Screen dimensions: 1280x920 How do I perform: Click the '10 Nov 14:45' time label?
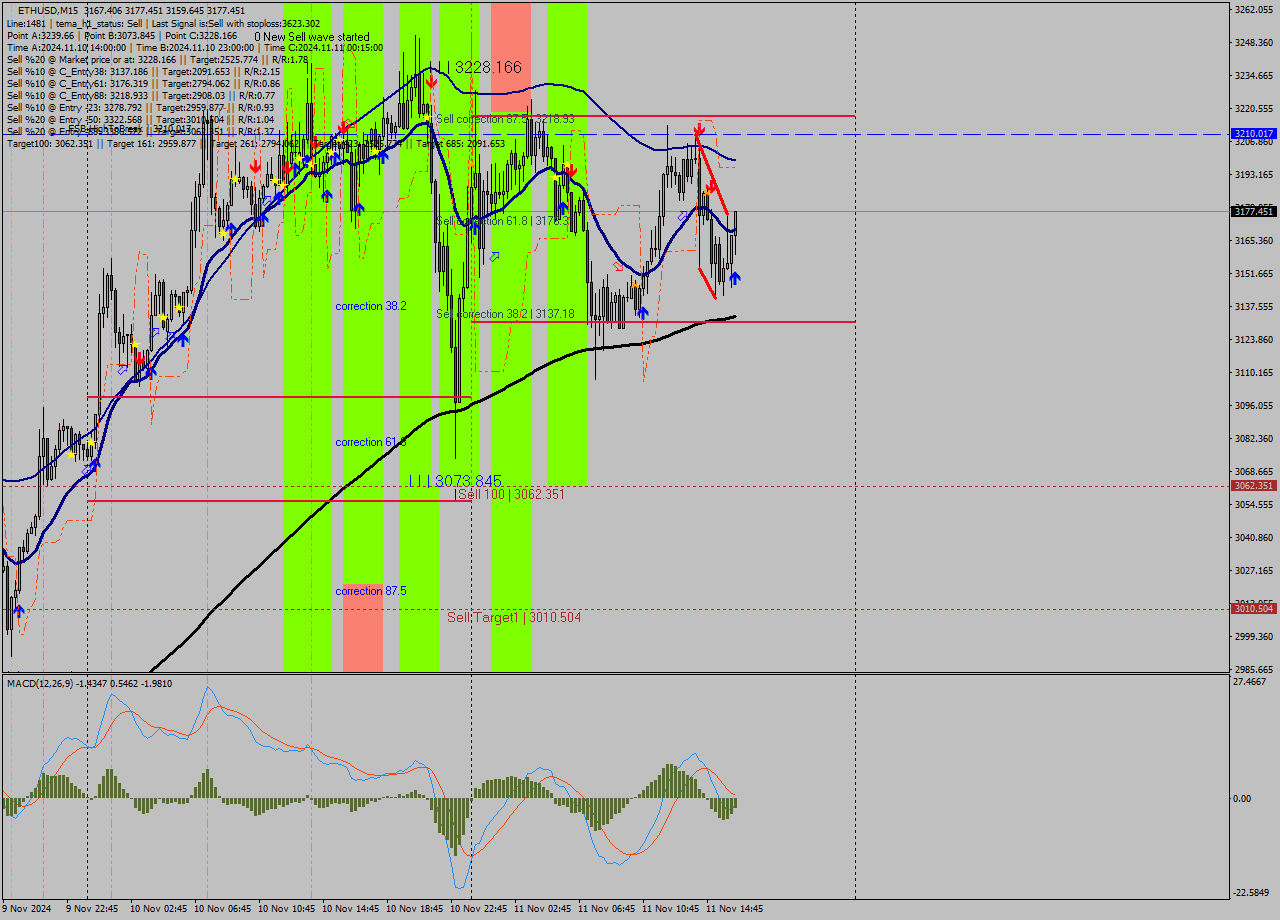point(348,909)
